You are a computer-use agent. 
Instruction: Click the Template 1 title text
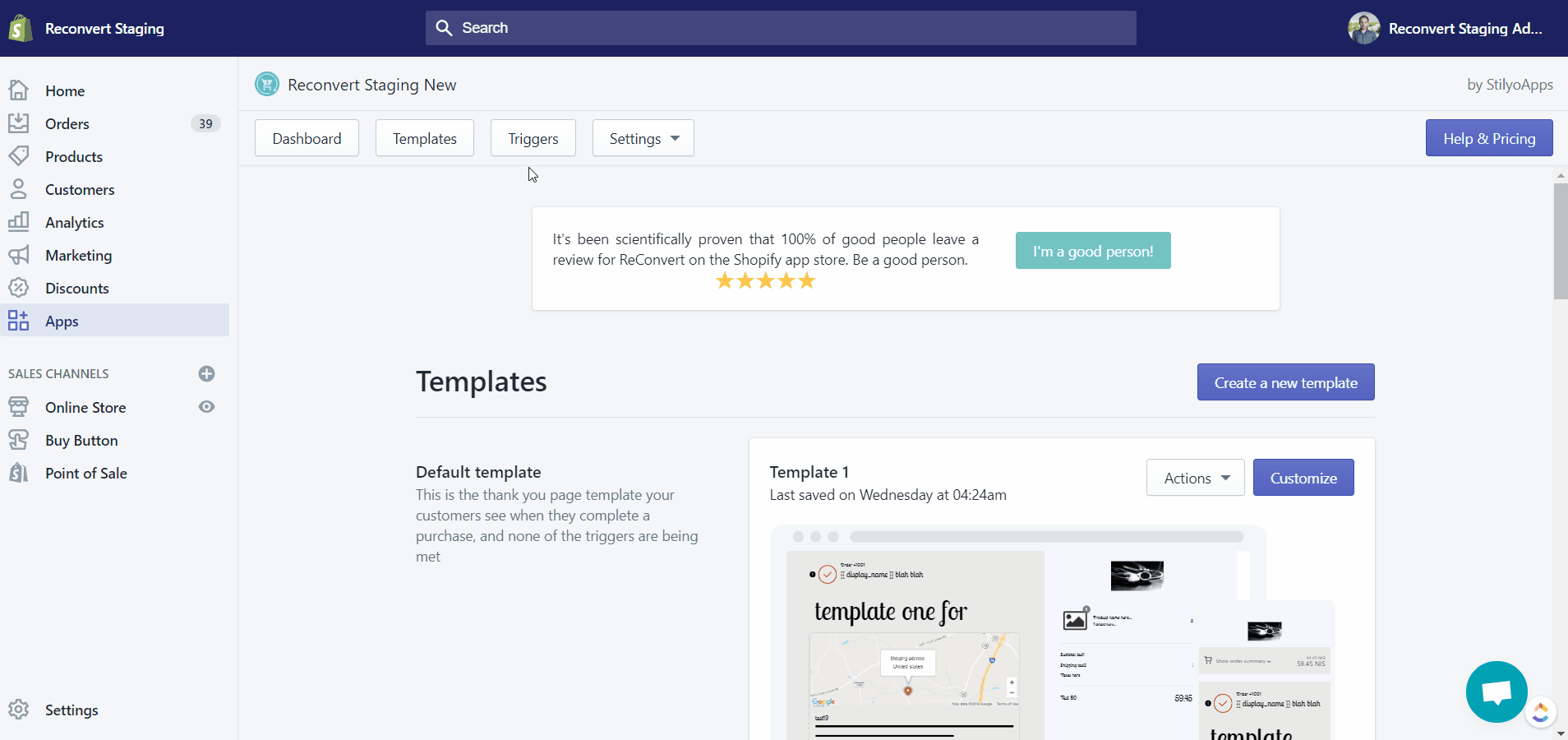(809, 472)
